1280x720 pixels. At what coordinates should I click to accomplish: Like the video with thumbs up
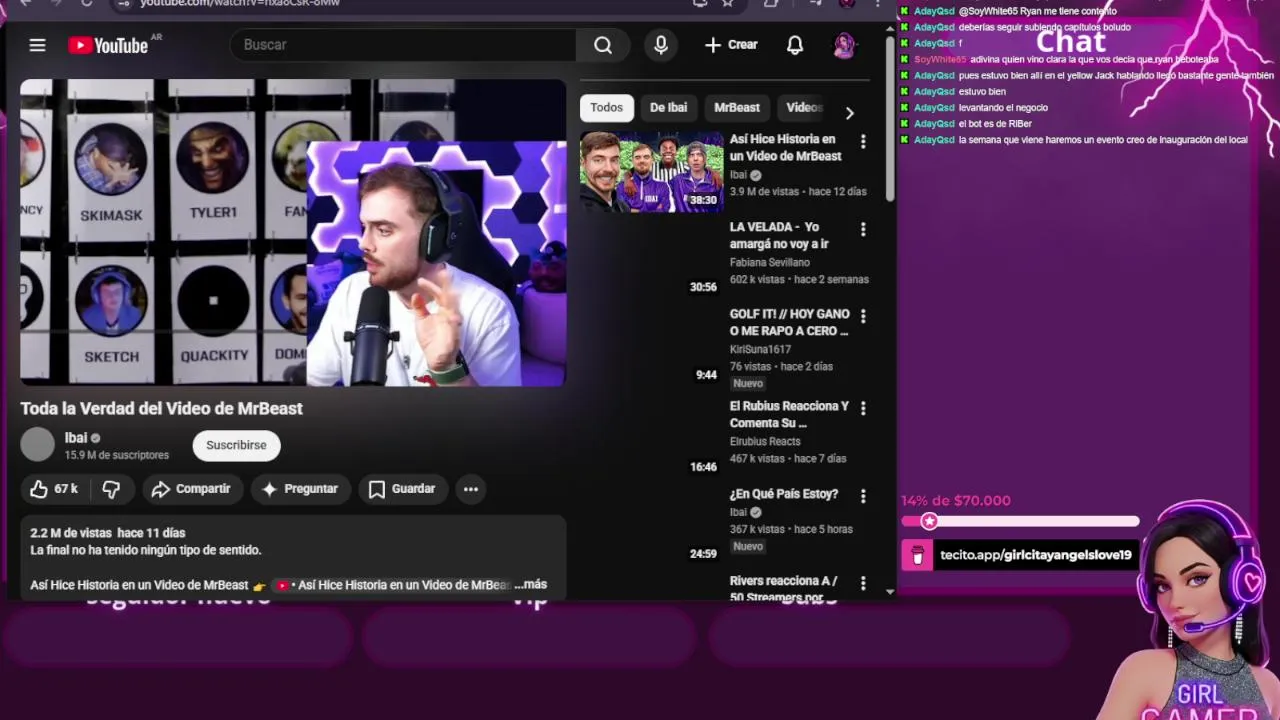coord(54,489)
